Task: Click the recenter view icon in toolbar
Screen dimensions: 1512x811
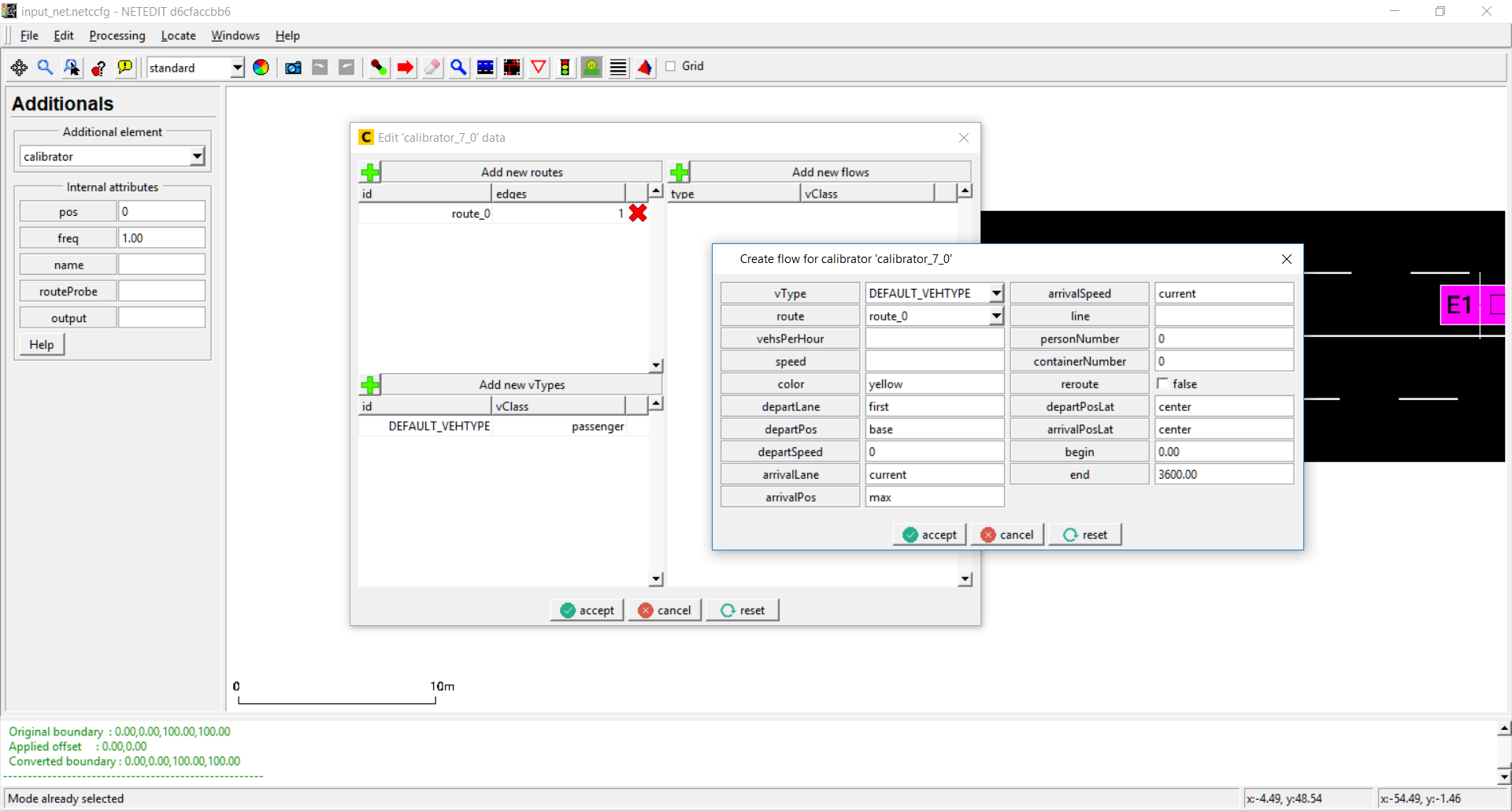Action: (x=19, y=68)
